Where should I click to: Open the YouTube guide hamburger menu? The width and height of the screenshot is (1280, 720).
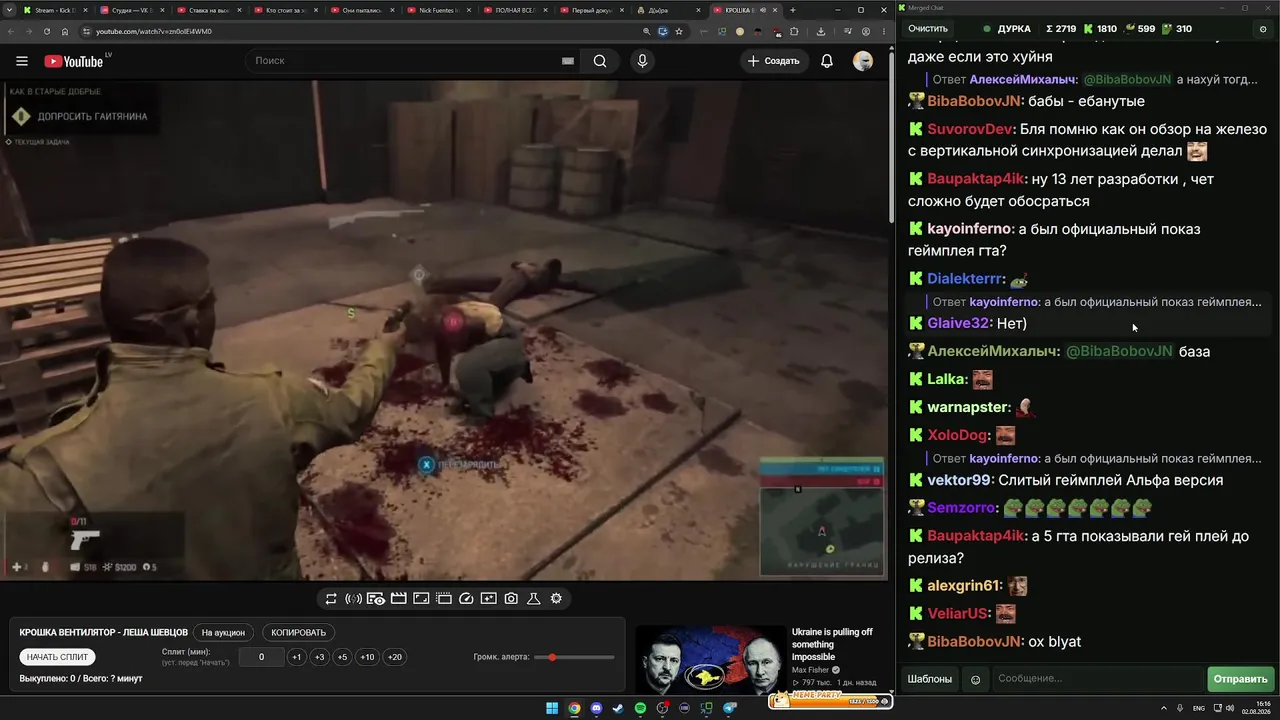(x=22, y=61)
